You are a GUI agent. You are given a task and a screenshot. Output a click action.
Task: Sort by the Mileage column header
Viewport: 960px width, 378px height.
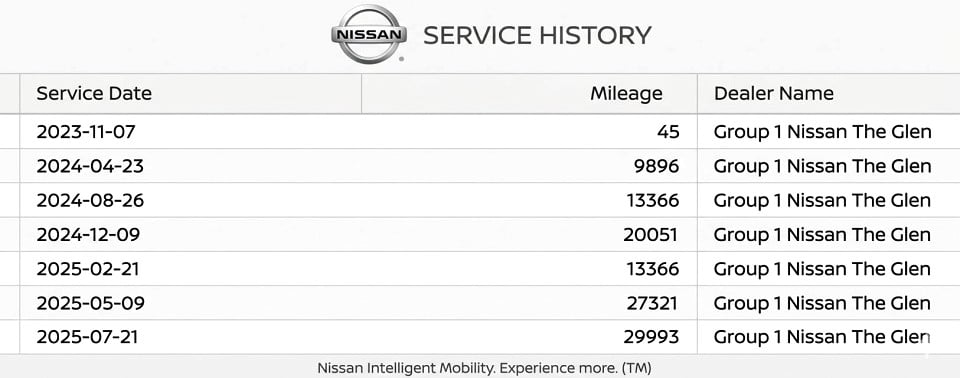coord(626,94)
